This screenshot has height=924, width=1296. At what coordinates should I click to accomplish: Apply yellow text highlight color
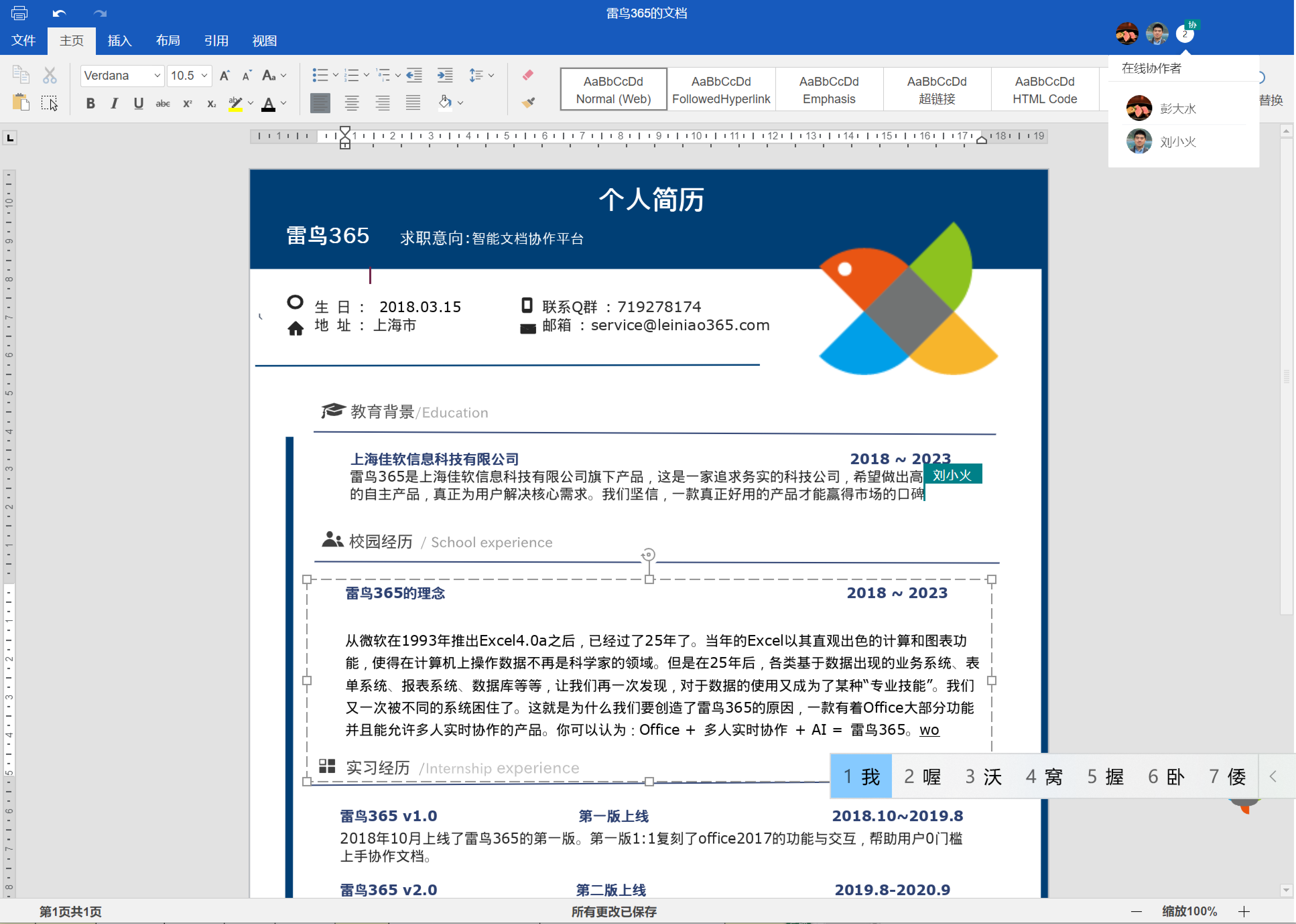coord(235,103)
